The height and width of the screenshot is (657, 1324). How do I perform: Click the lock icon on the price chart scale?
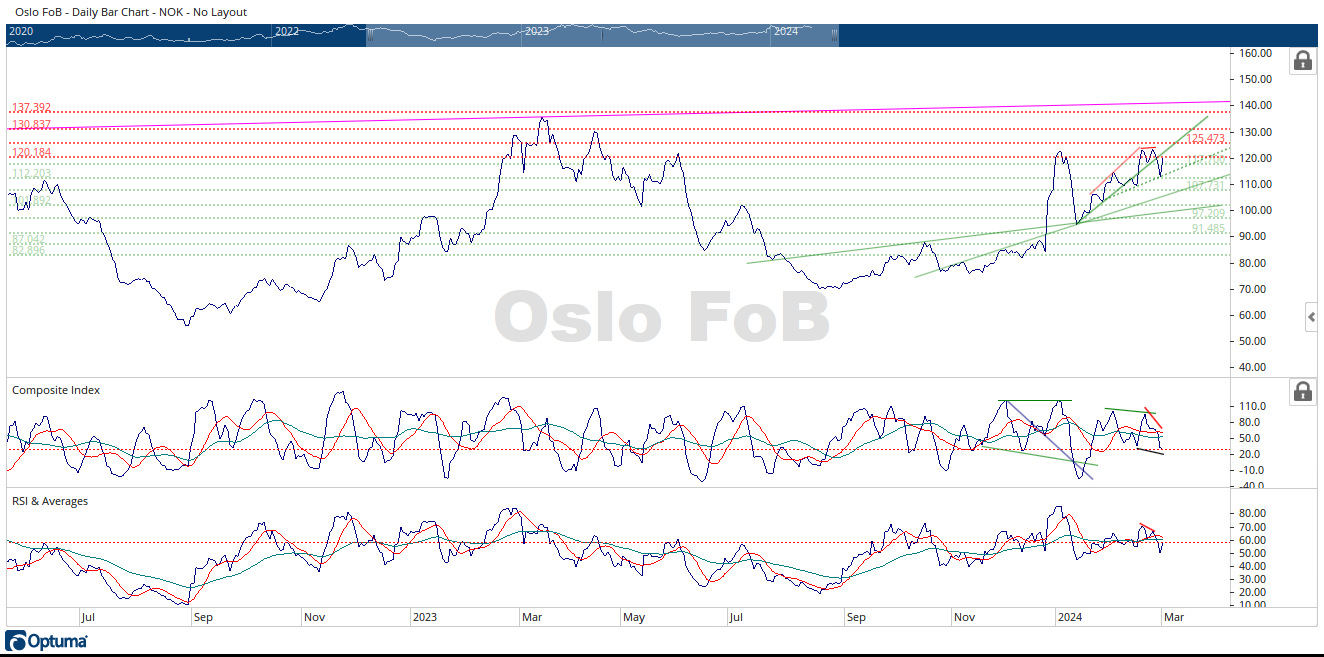pyautogui.click(x=1302, y=61)
